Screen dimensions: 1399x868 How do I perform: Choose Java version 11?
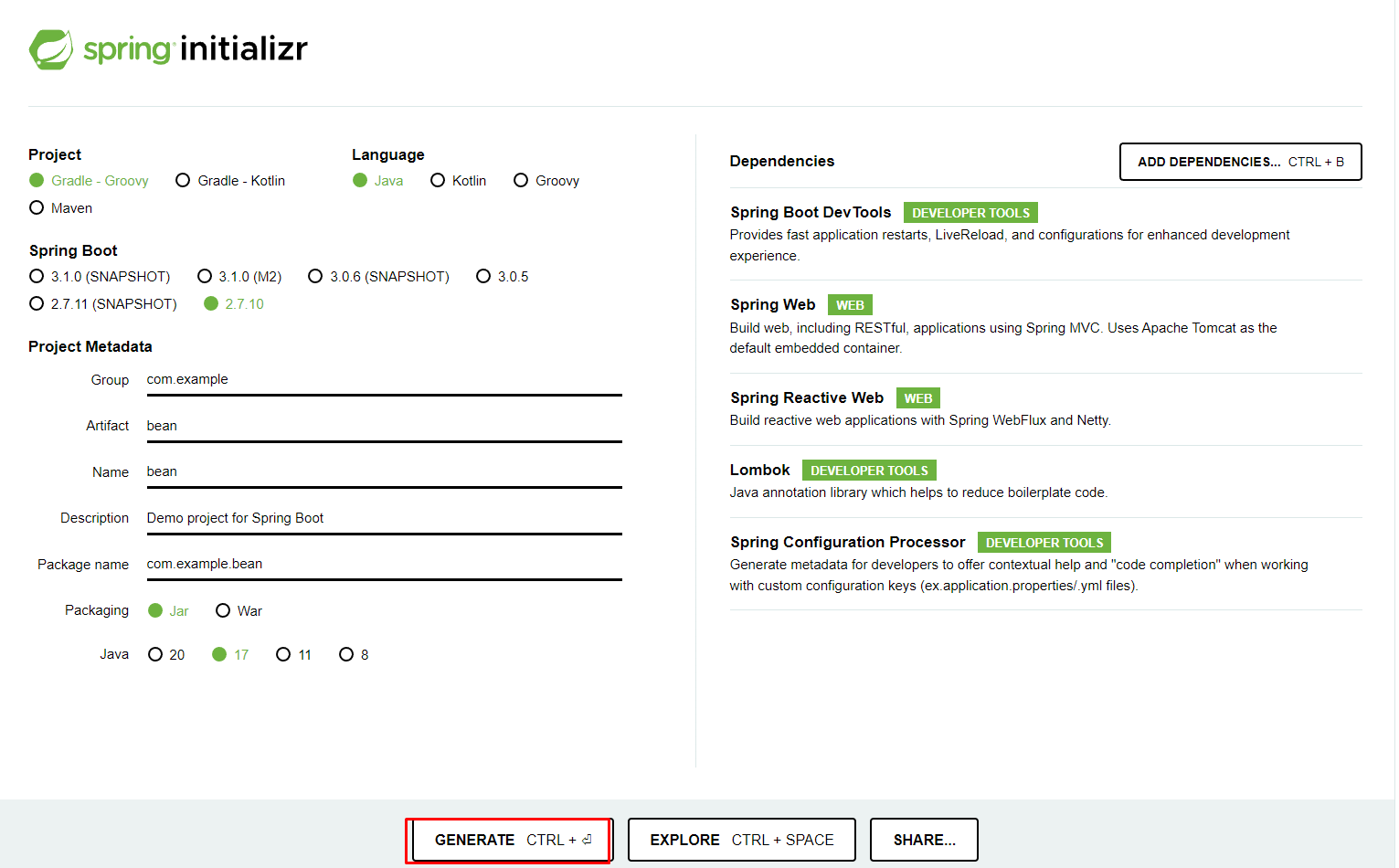pos(294,655)
